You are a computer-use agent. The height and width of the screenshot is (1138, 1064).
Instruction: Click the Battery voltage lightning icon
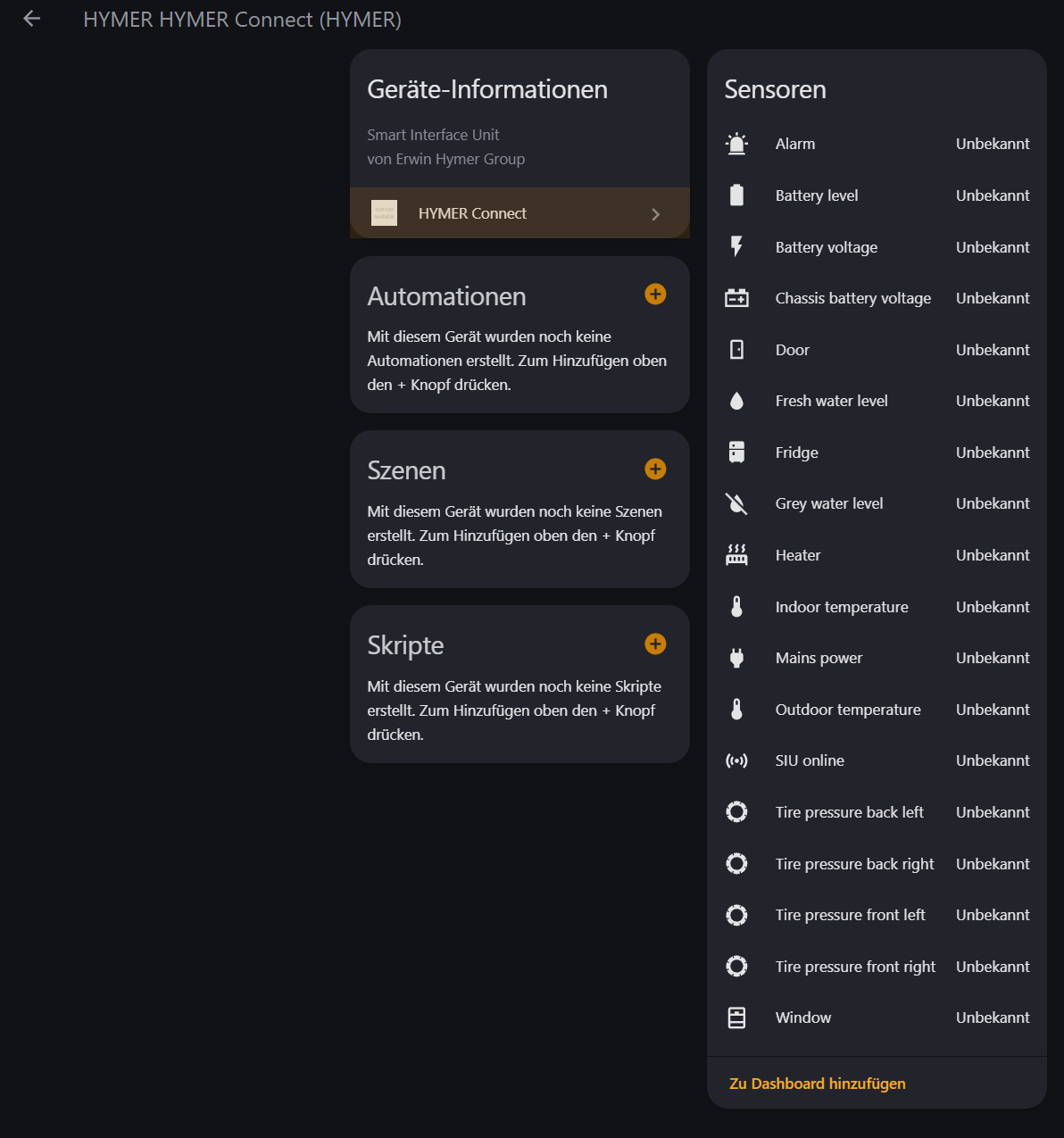736,246
